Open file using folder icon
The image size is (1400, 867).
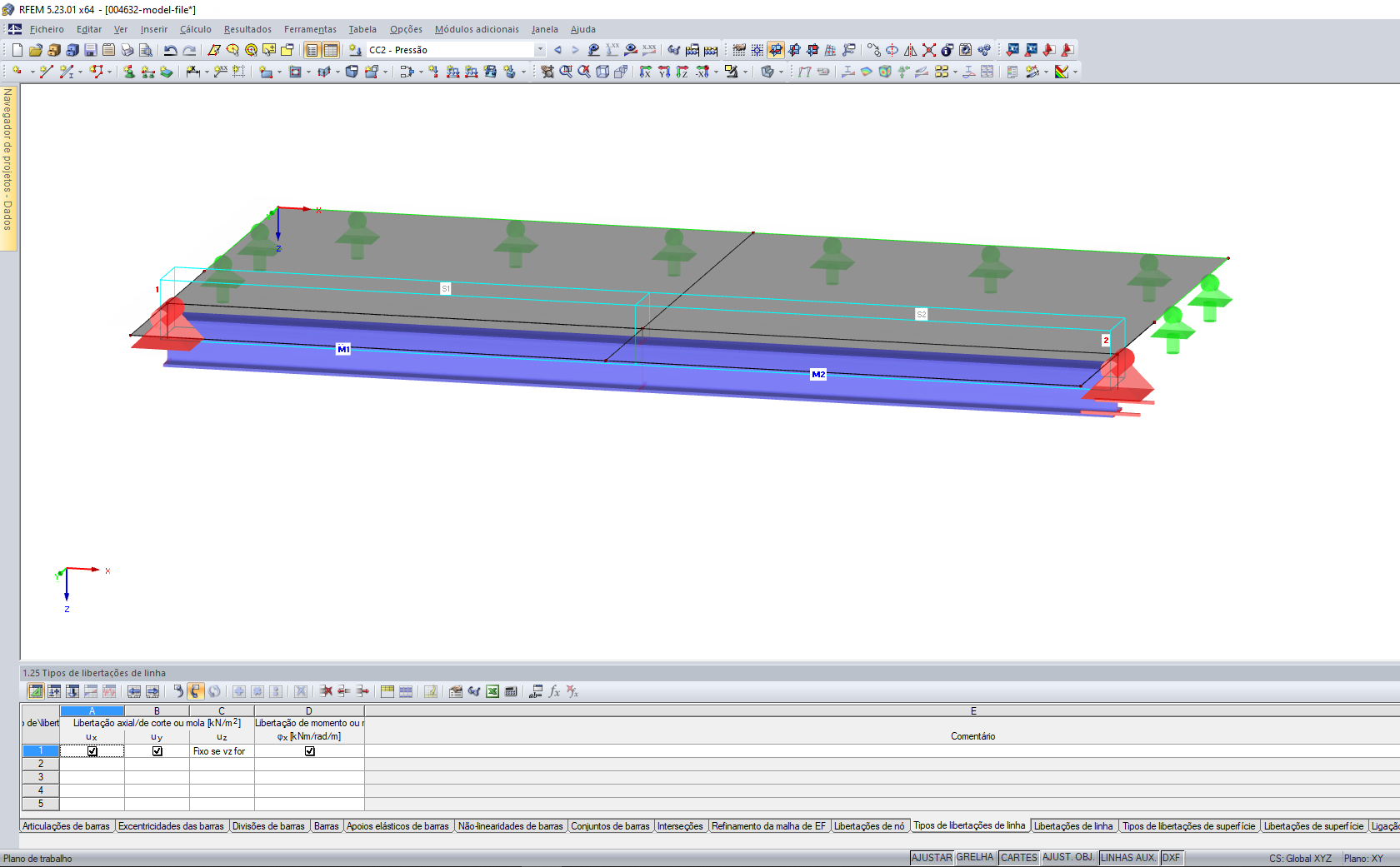click(36, 50)
